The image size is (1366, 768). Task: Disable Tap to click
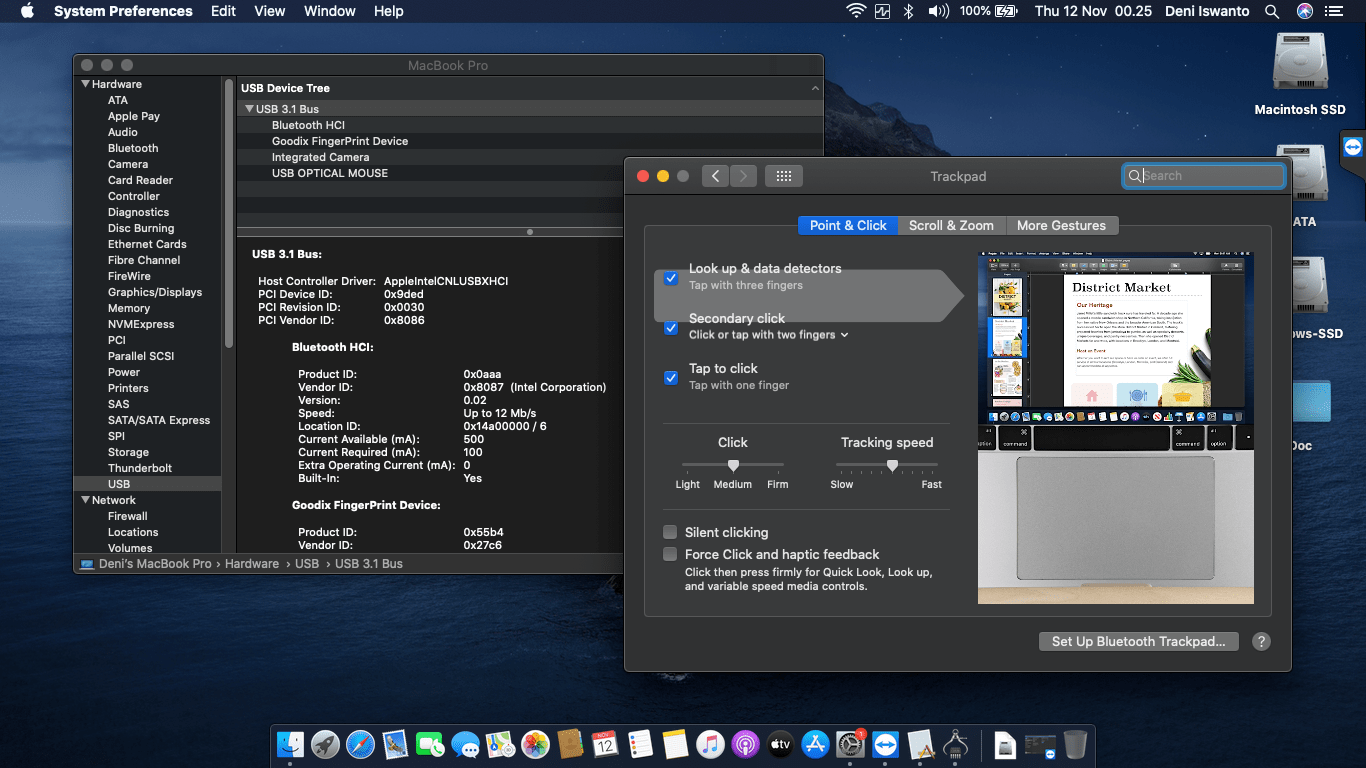[x=671, y=378]
